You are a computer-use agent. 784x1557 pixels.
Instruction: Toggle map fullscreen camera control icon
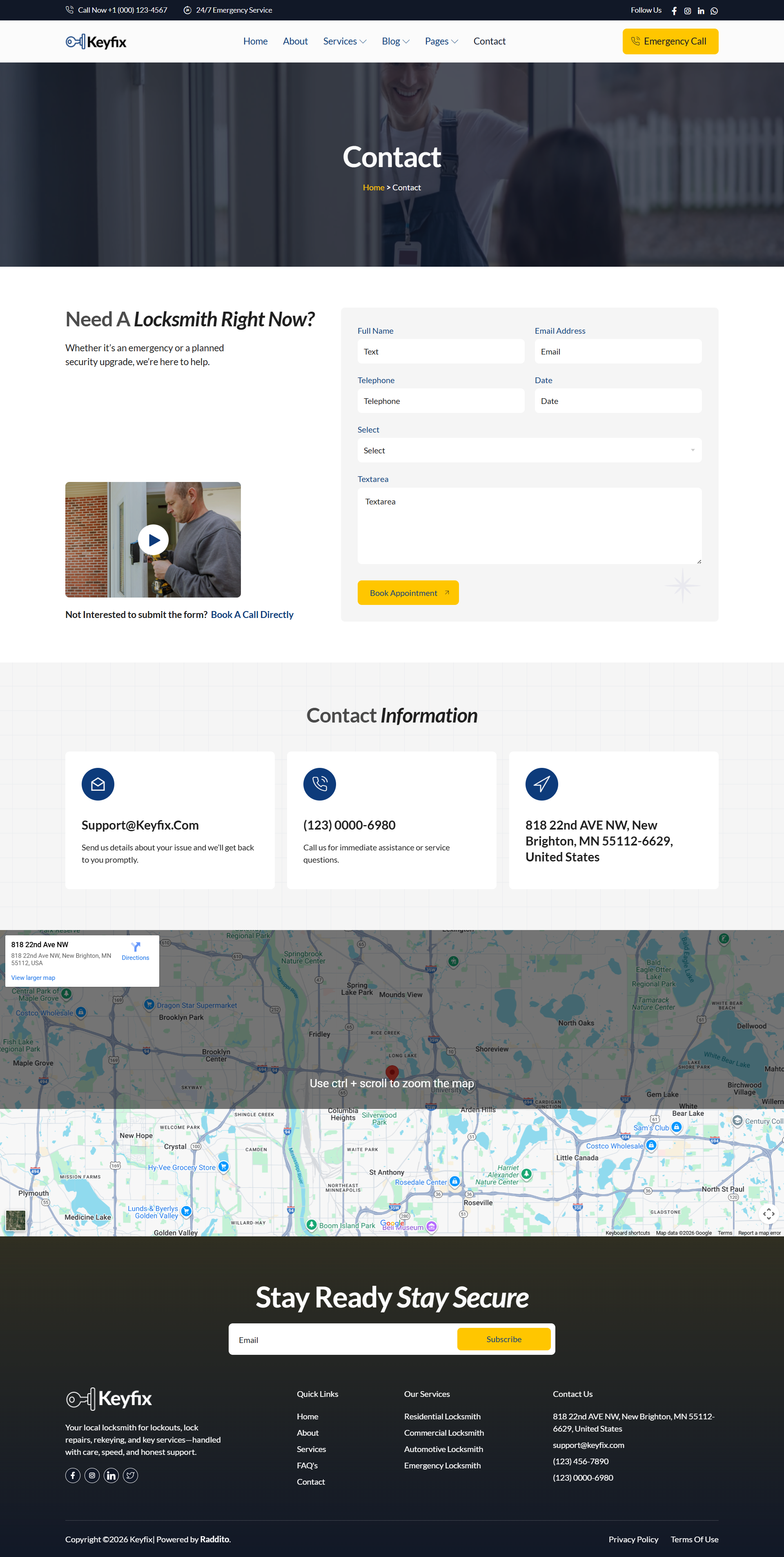pos(768,1213)
